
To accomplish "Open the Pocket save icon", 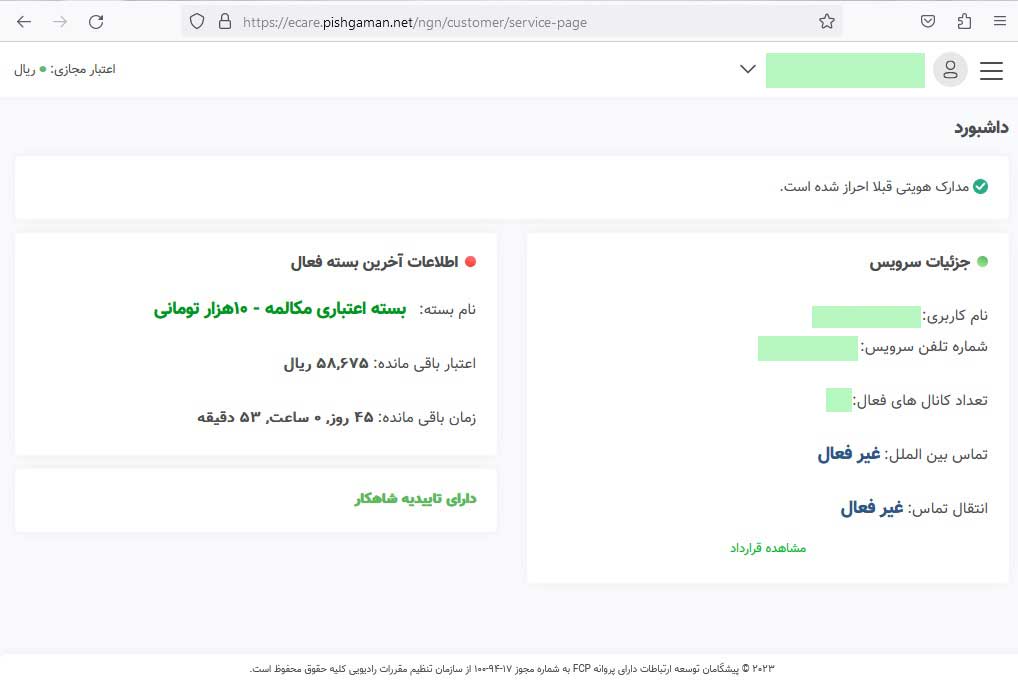I will (928, 21).
